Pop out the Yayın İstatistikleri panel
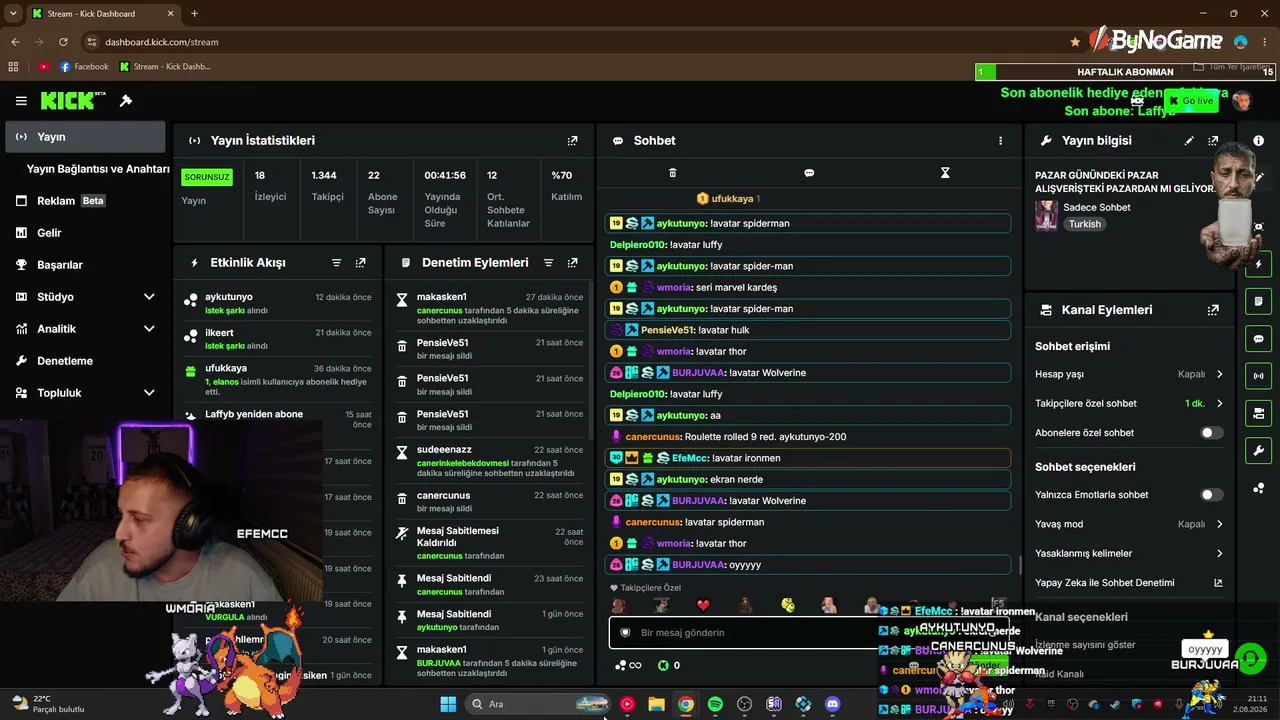Viewport: 1280px width, 720px height. (572, 141)
